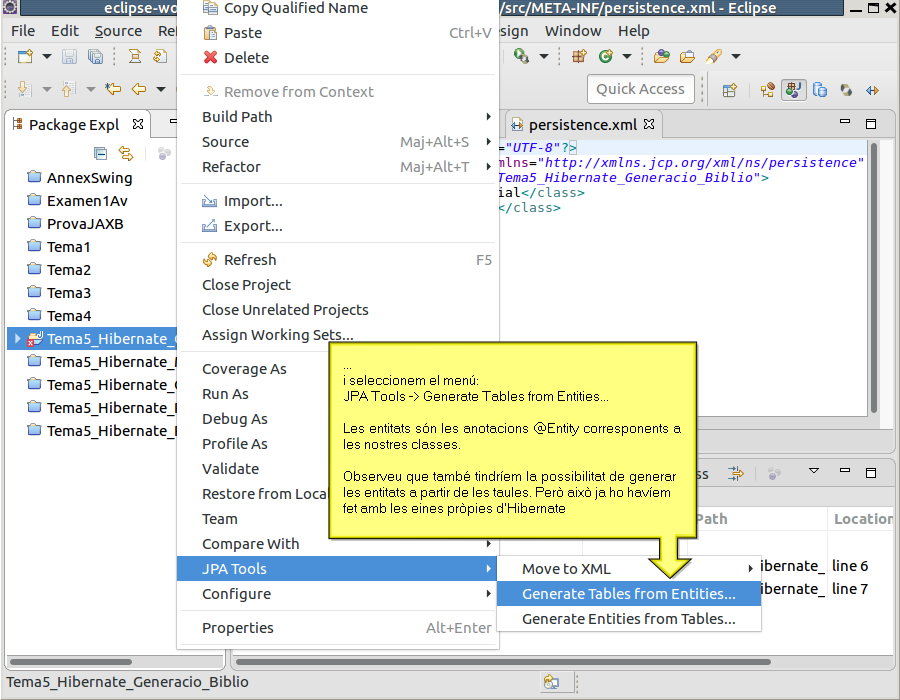The image size is (900, 700).
Task: Click the Previous Annotation up-arrow icon
Action: [x=68, y=89]
